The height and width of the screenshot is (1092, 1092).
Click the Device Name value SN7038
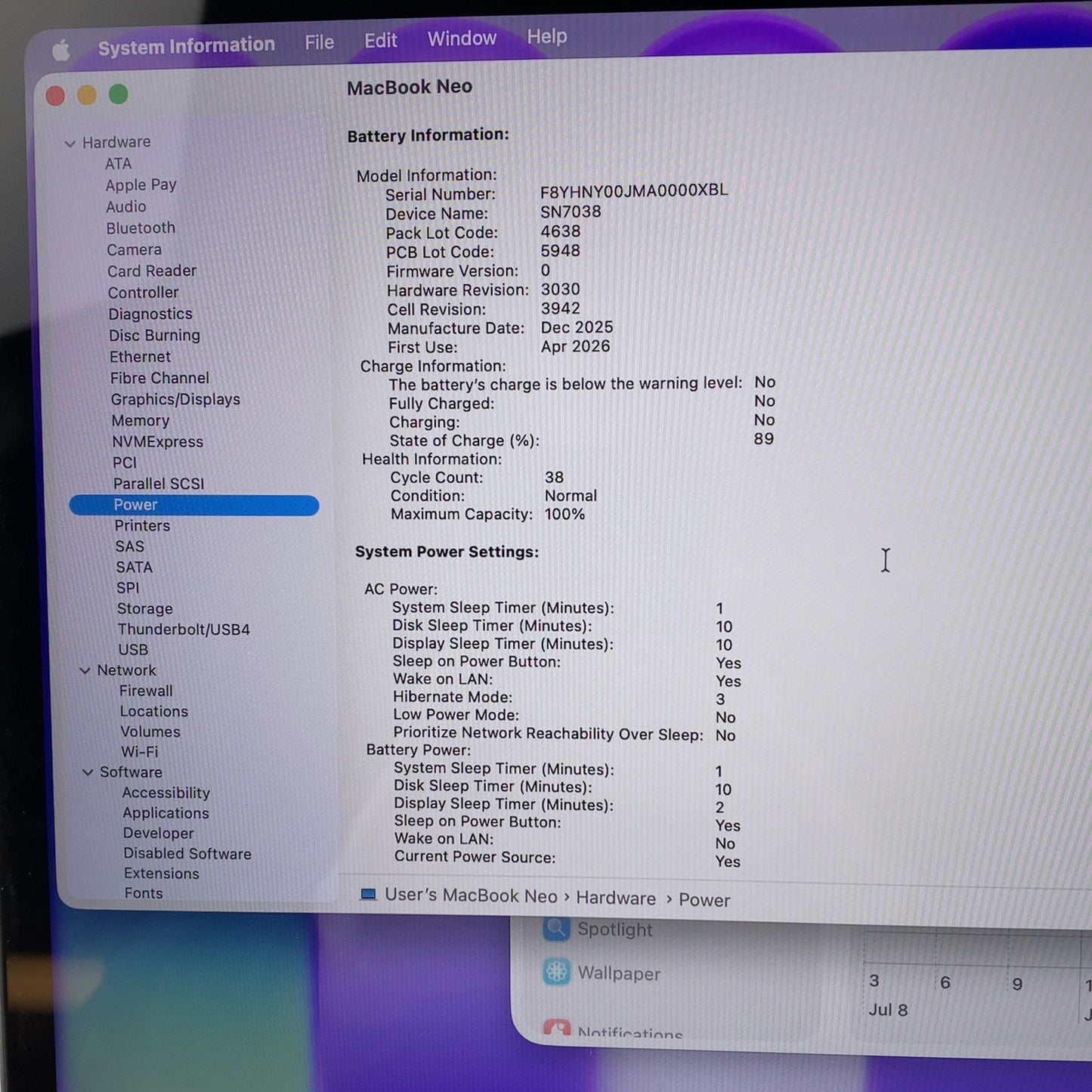coord(571,212)
